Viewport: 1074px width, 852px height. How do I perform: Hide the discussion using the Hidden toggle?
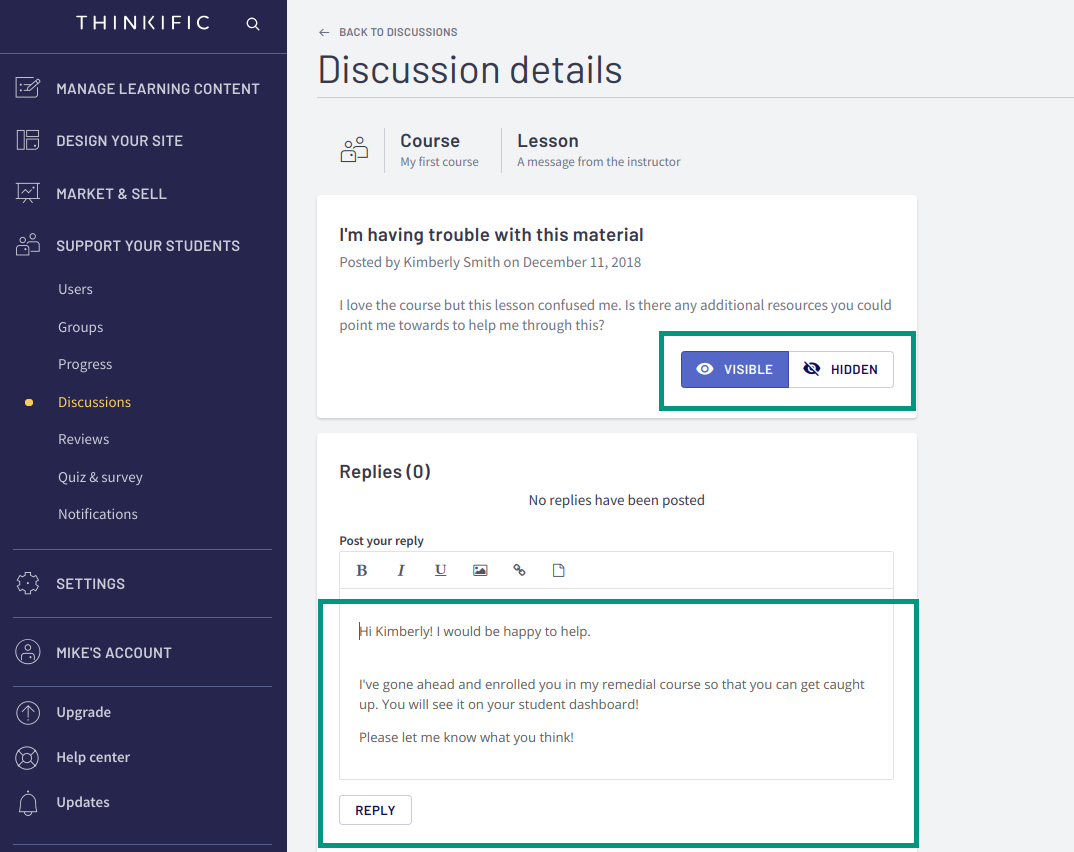click(841, 369)
